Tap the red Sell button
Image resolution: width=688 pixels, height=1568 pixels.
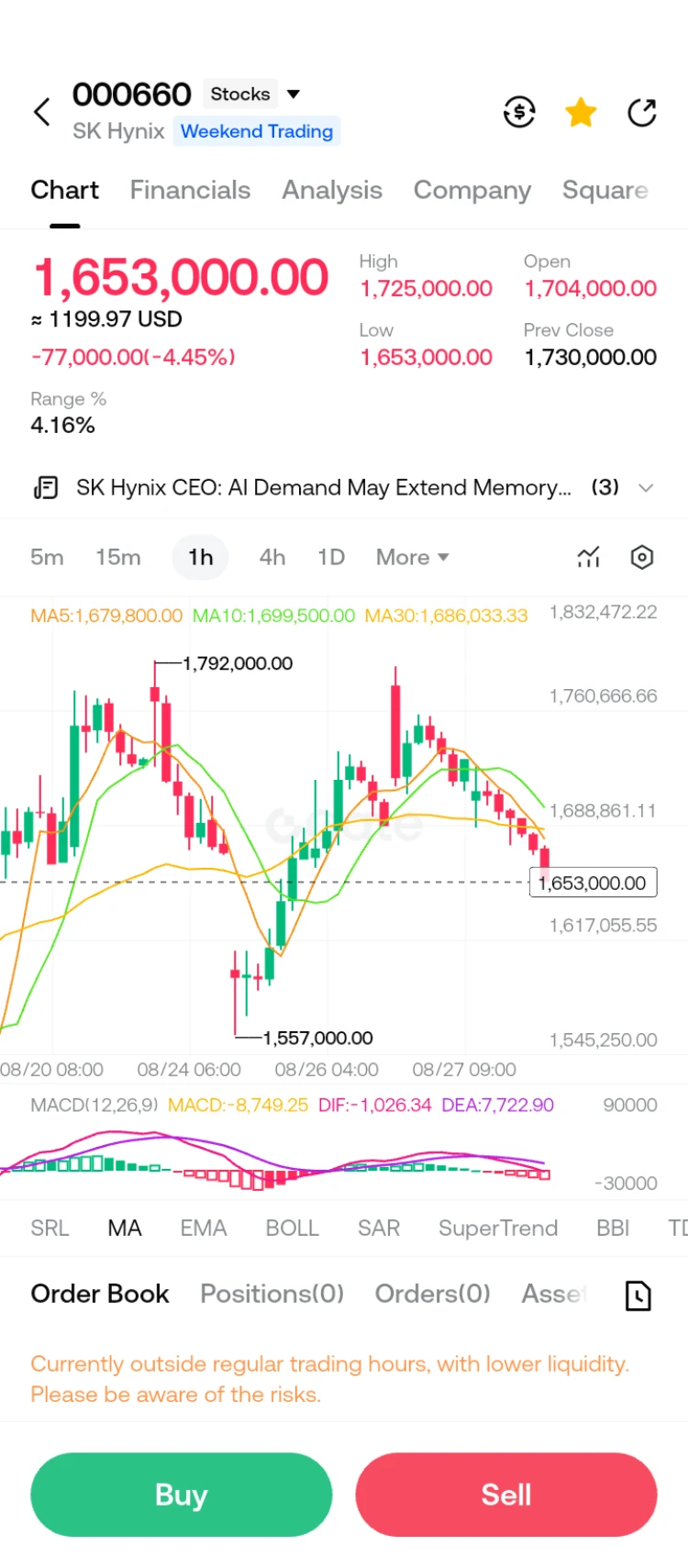[x=506, y=1495]
